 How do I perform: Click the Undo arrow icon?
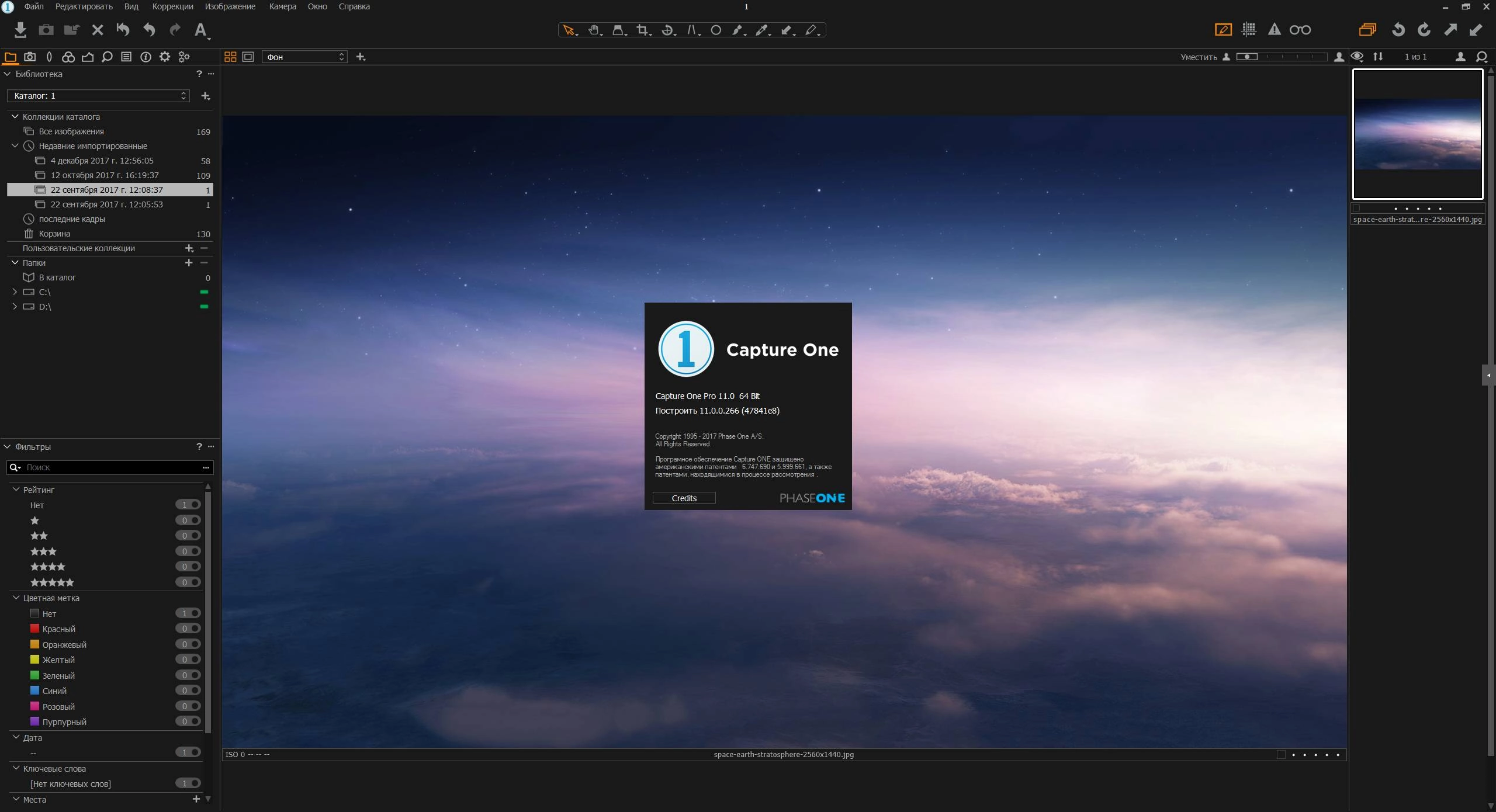(149, 30)
